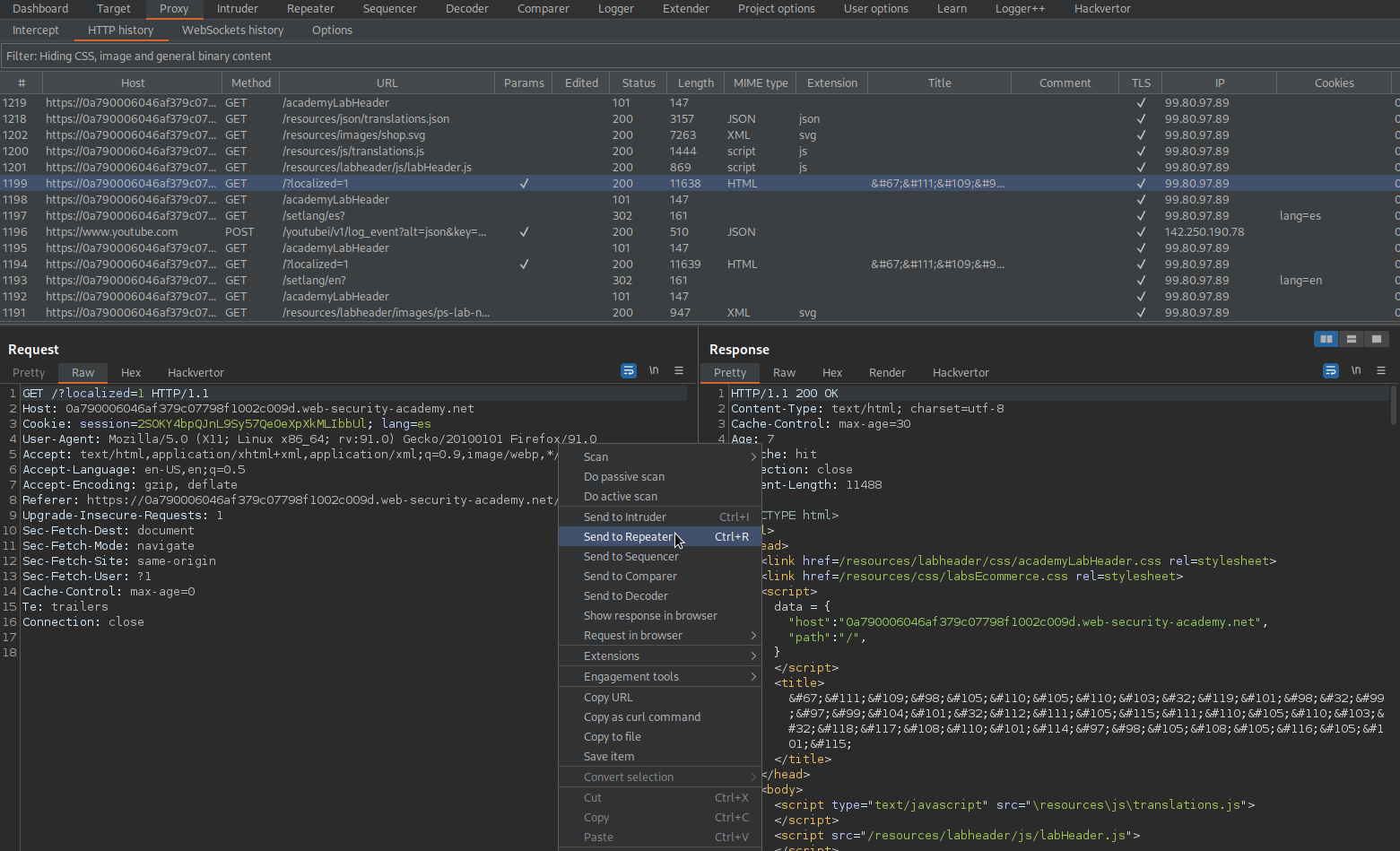The width and height of the screenshot is (1400, 851).
Task: Open the Logger main tab
Action: 616,9
